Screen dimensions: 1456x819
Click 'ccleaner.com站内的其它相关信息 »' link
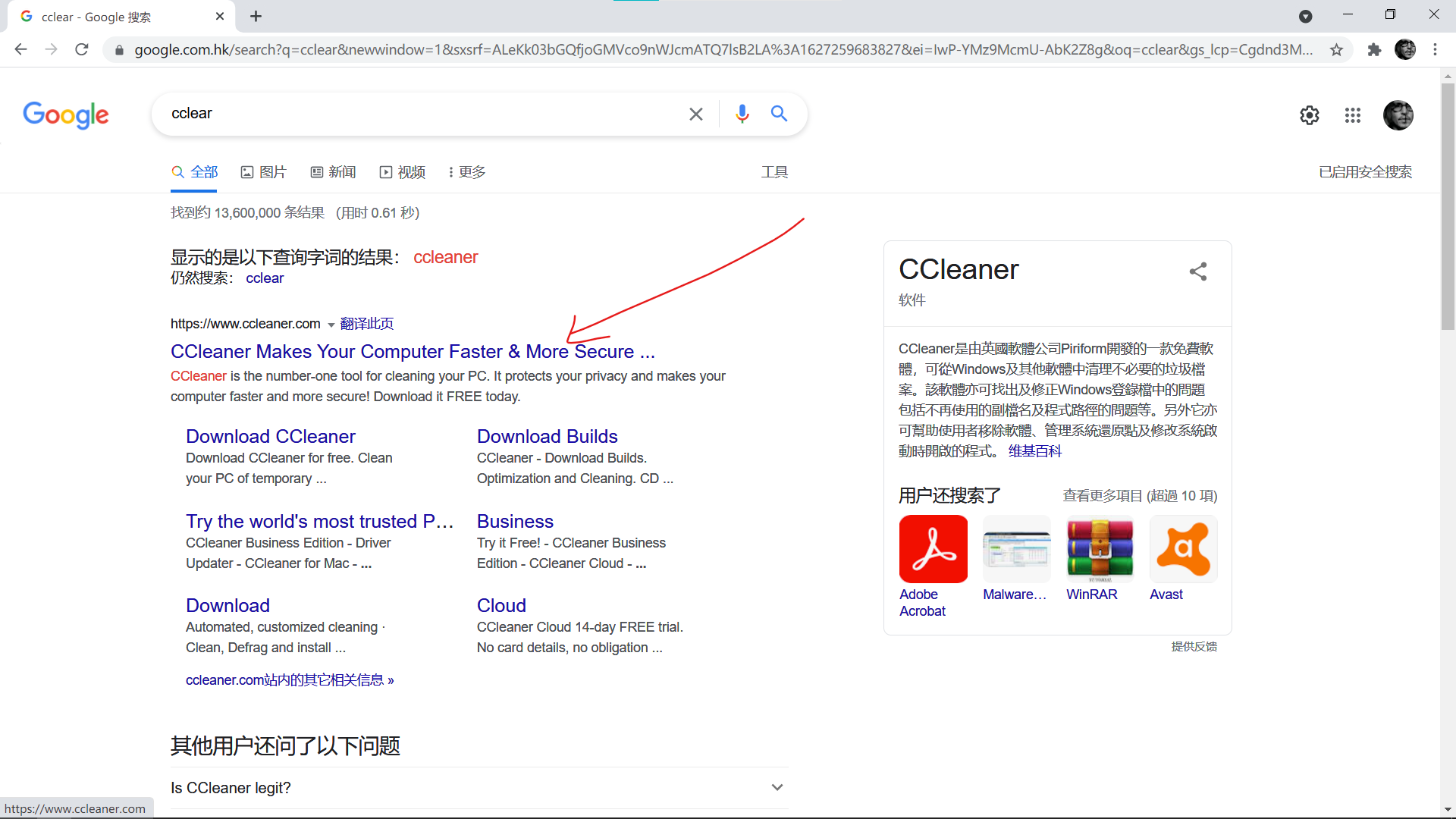click(290, 680)
